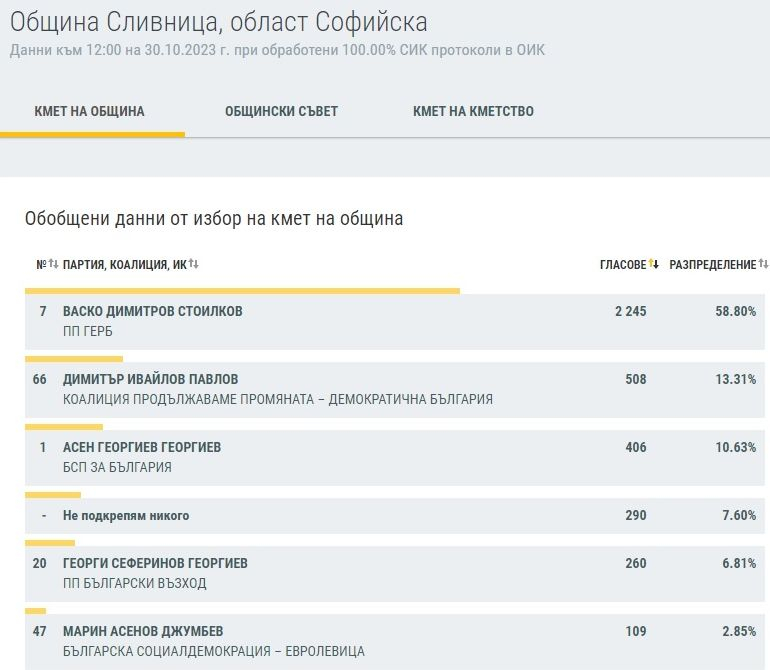Click БЪЛГАРСКА СОЦИАЛДЕМОКРАЦИЯ – ЕВРОЛЕВИЦА label
770x670 pixels.
point(214,651)
